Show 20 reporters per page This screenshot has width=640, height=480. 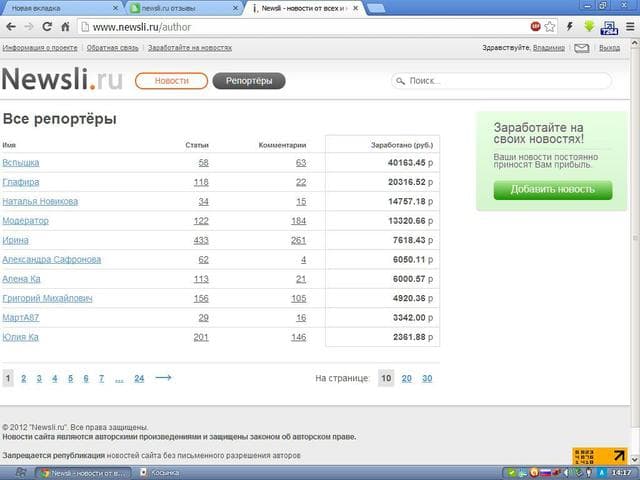(407, 378)
